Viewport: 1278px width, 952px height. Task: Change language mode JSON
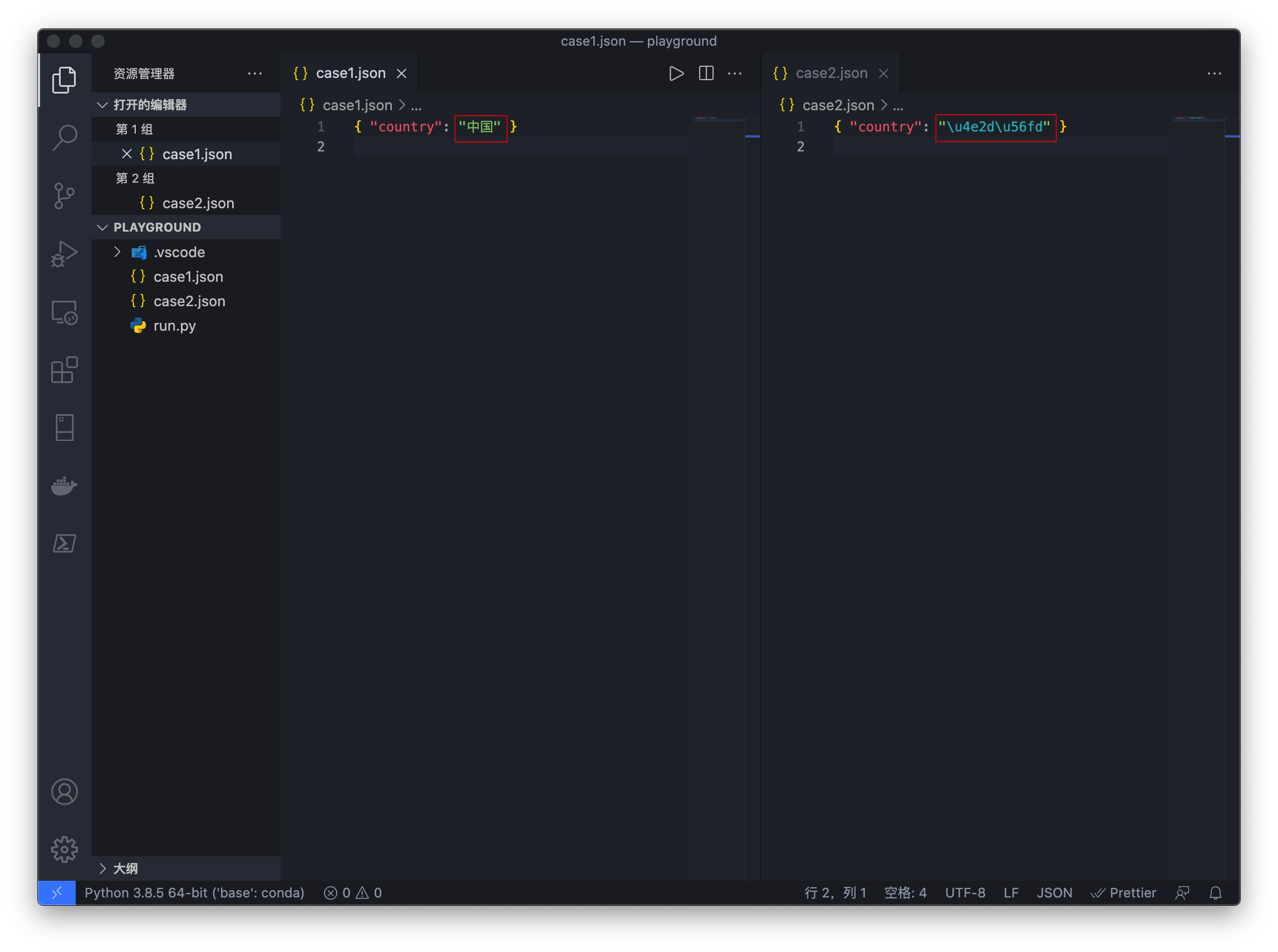1054,892
